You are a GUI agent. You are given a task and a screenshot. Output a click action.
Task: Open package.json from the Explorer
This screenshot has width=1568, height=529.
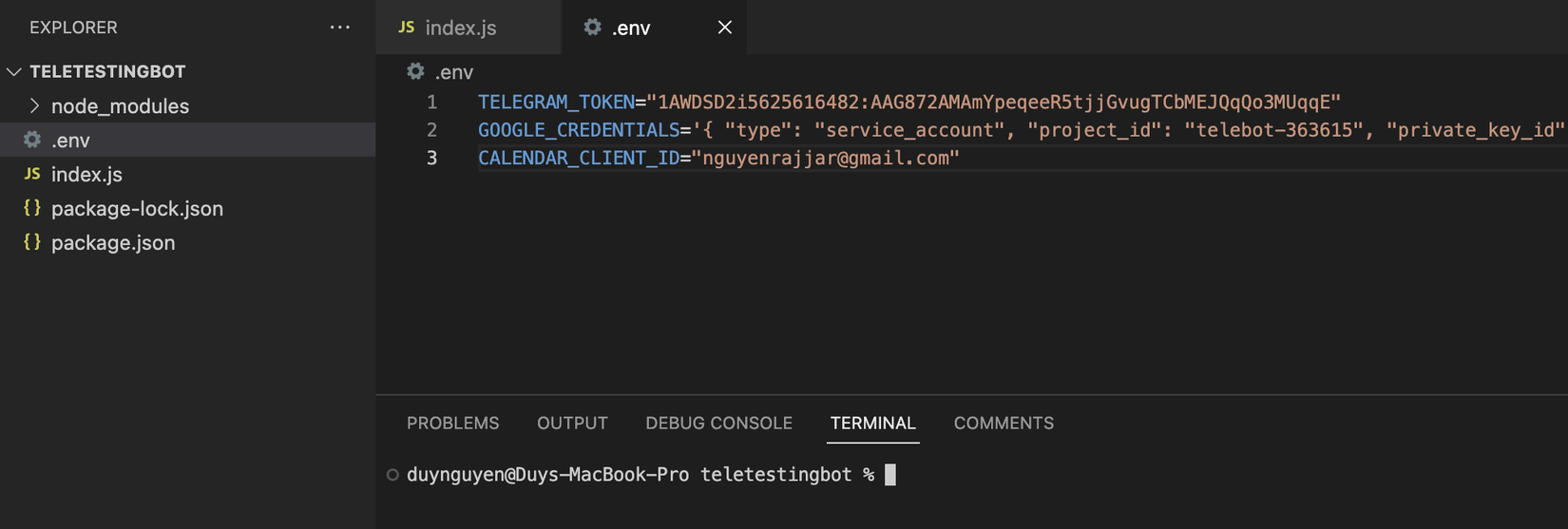point(113,242)
